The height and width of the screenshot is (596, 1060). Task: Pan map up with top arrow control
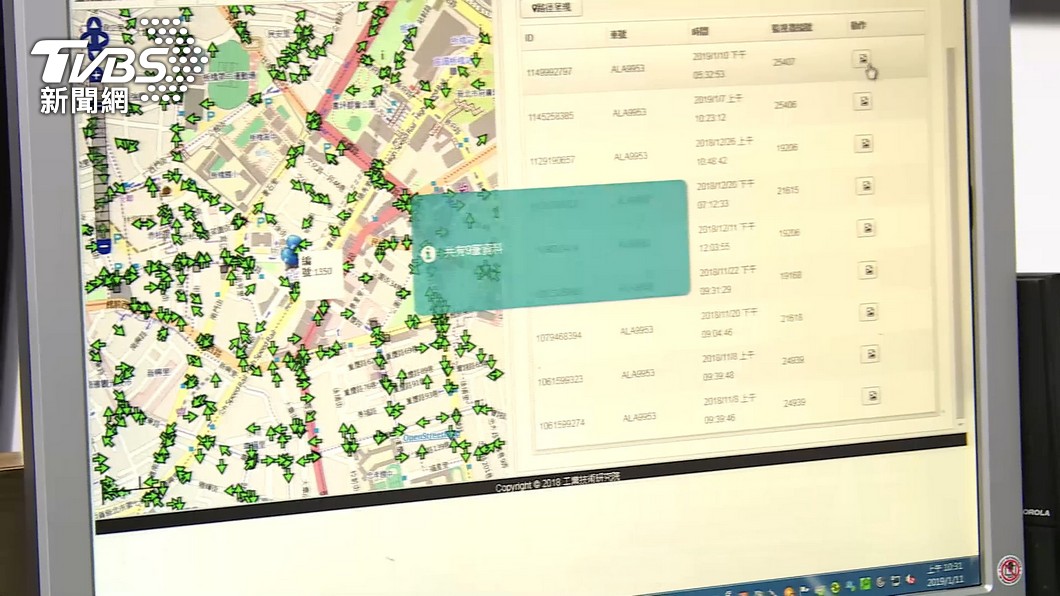93,25
